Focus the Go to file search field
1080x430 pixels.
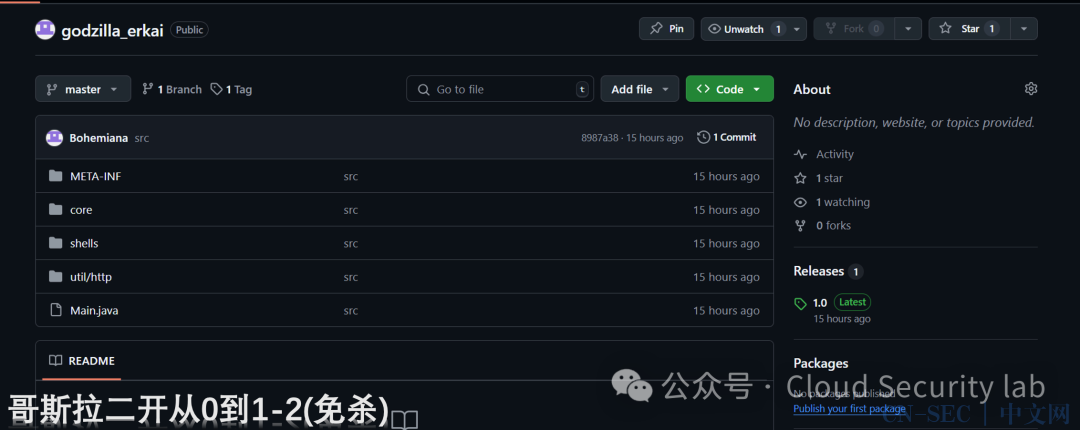(x=499, y=89)
